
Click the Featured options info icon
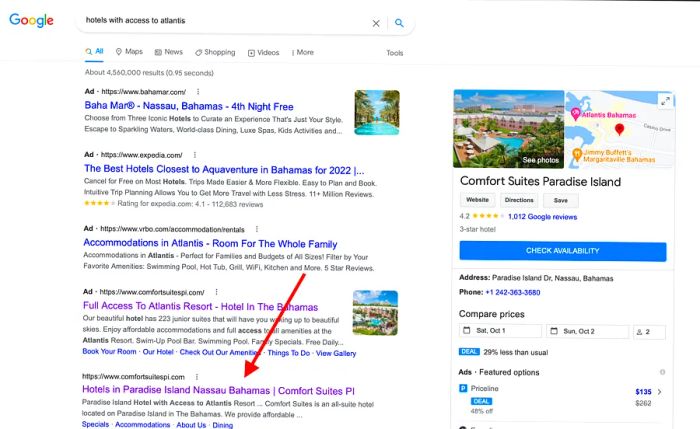click(x=662, y=372)
